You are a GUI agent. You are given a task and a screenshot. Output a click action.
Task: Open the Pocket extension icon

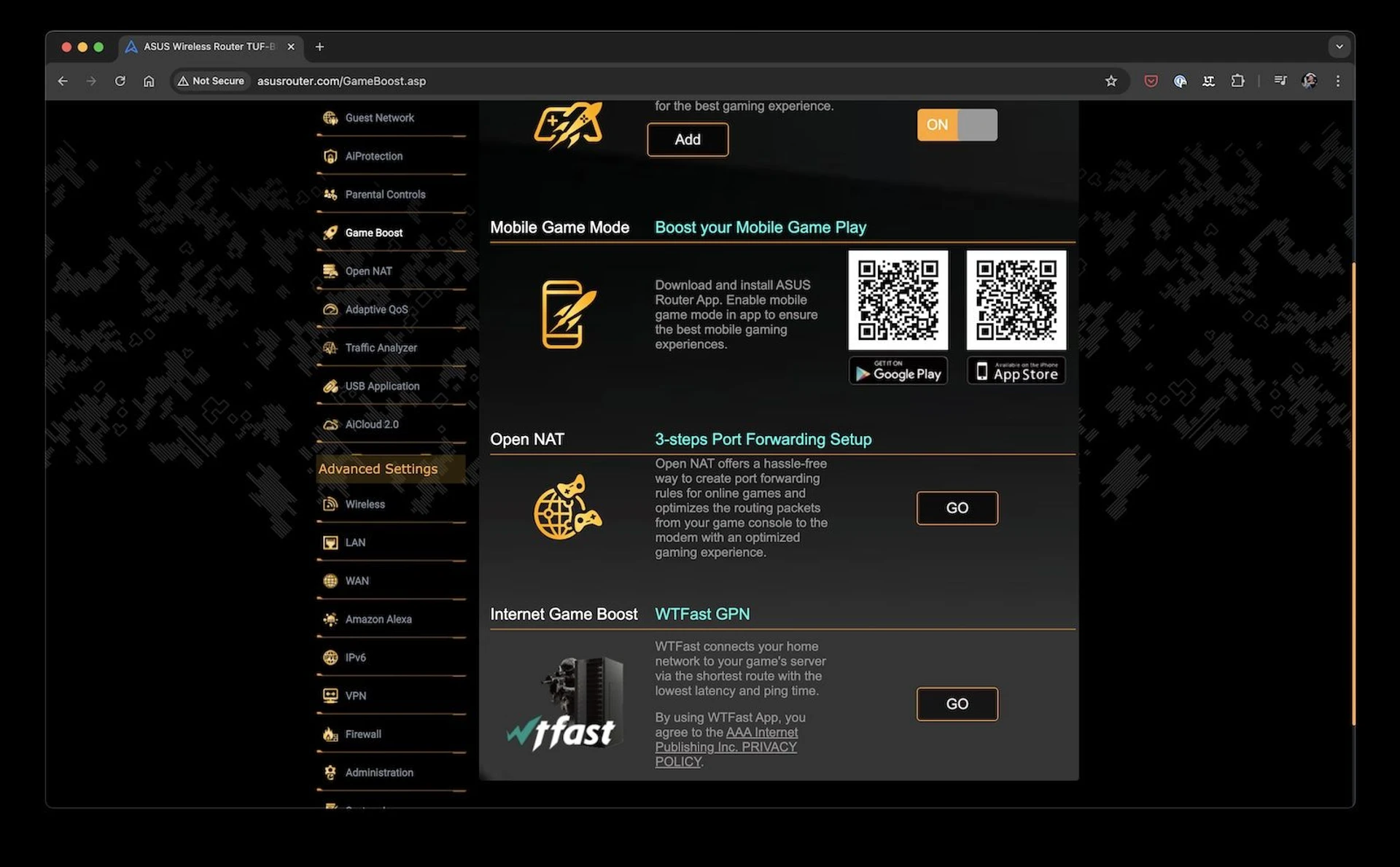(1151, 81)
